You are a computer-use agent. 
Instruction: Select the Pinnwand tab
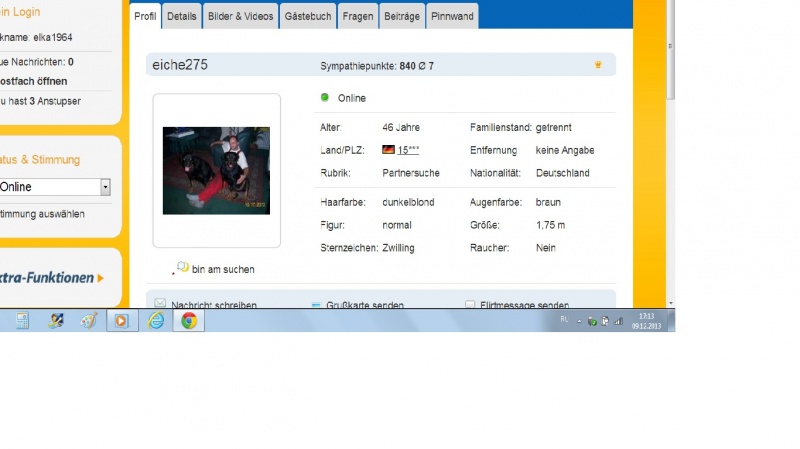[x=453, y=17]
